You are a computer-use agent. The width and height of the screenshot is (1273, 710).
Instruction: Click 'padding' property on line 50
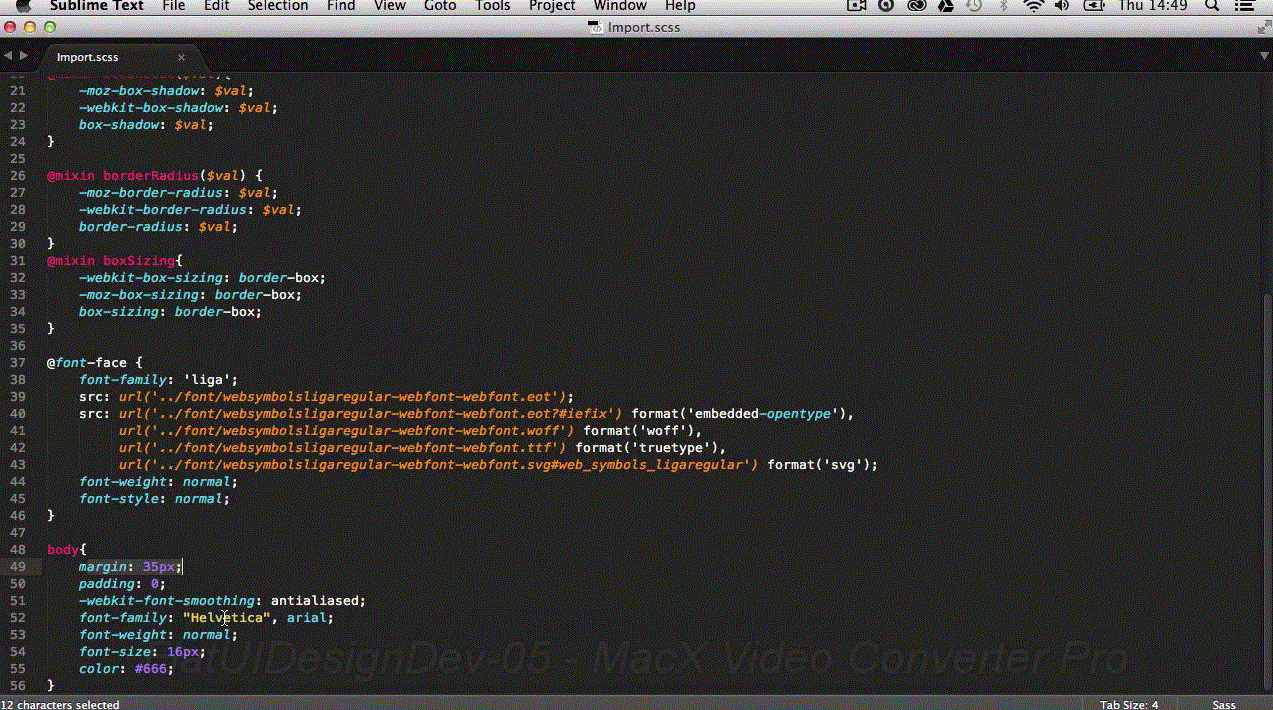(107, 583)
